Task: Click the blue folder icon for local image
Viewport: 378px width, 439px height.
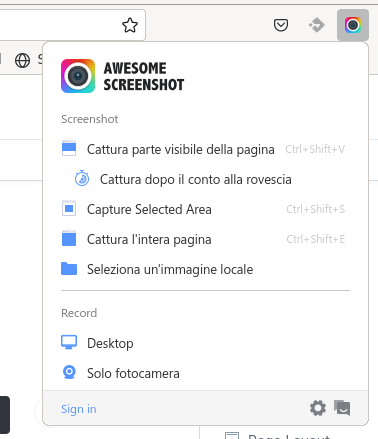Action: click(69, 269)
